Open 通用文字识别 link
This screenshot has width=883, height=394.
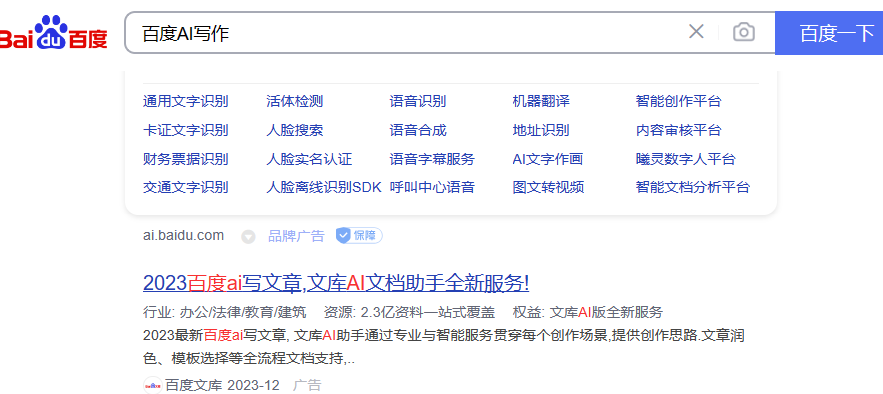click(185, 101)
